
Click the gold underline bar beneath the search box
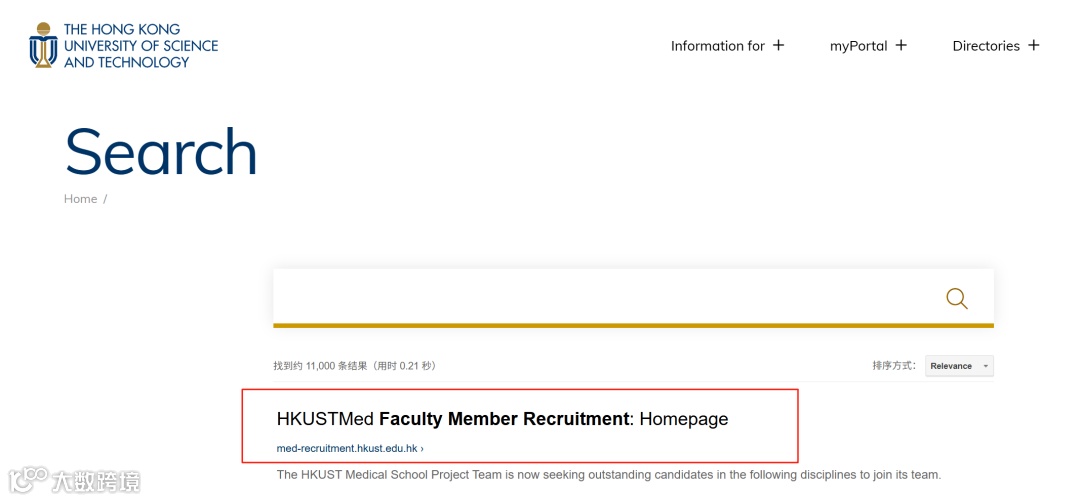point(633,325)
